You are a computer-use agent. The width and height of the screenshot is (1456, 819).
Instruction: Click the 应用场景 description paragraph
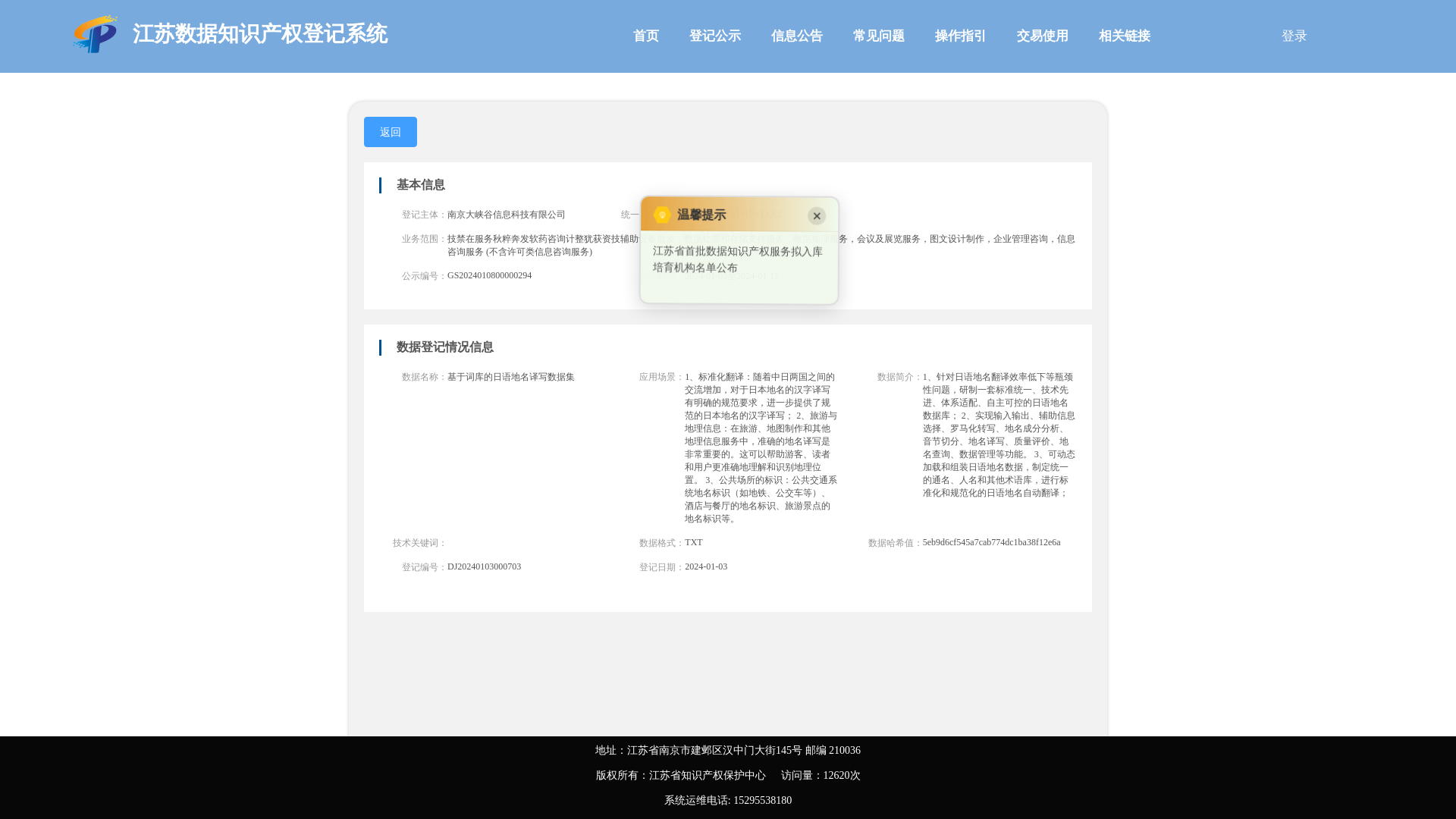coord(761,447)
